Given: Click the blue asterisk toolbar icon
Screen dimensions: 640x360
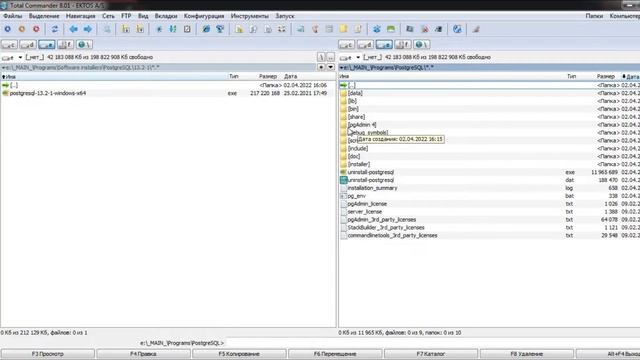Looking at the screenshot, I should click(x=159, y=29).
